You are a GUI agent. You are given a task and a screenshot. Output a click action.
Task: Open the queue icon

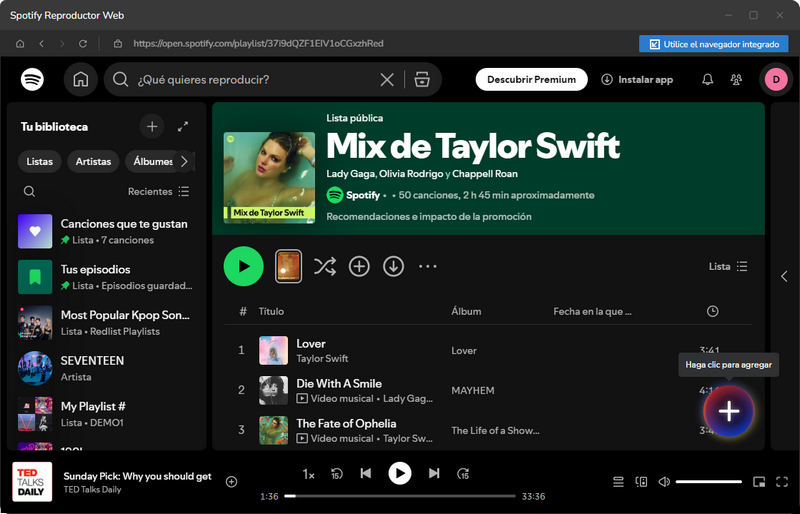pyautogui.click(x=618, y=482)
